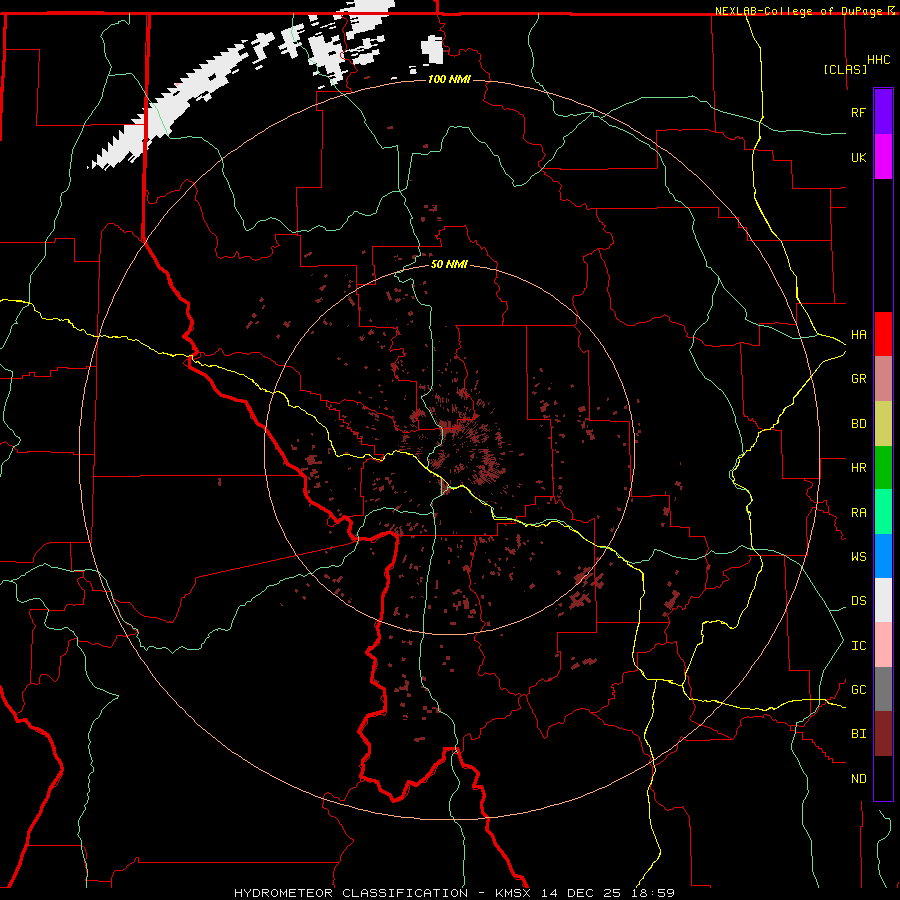This screenshot has height=900, width=900.
Task: Select the IC pink legend swatch
Action: 883,645
